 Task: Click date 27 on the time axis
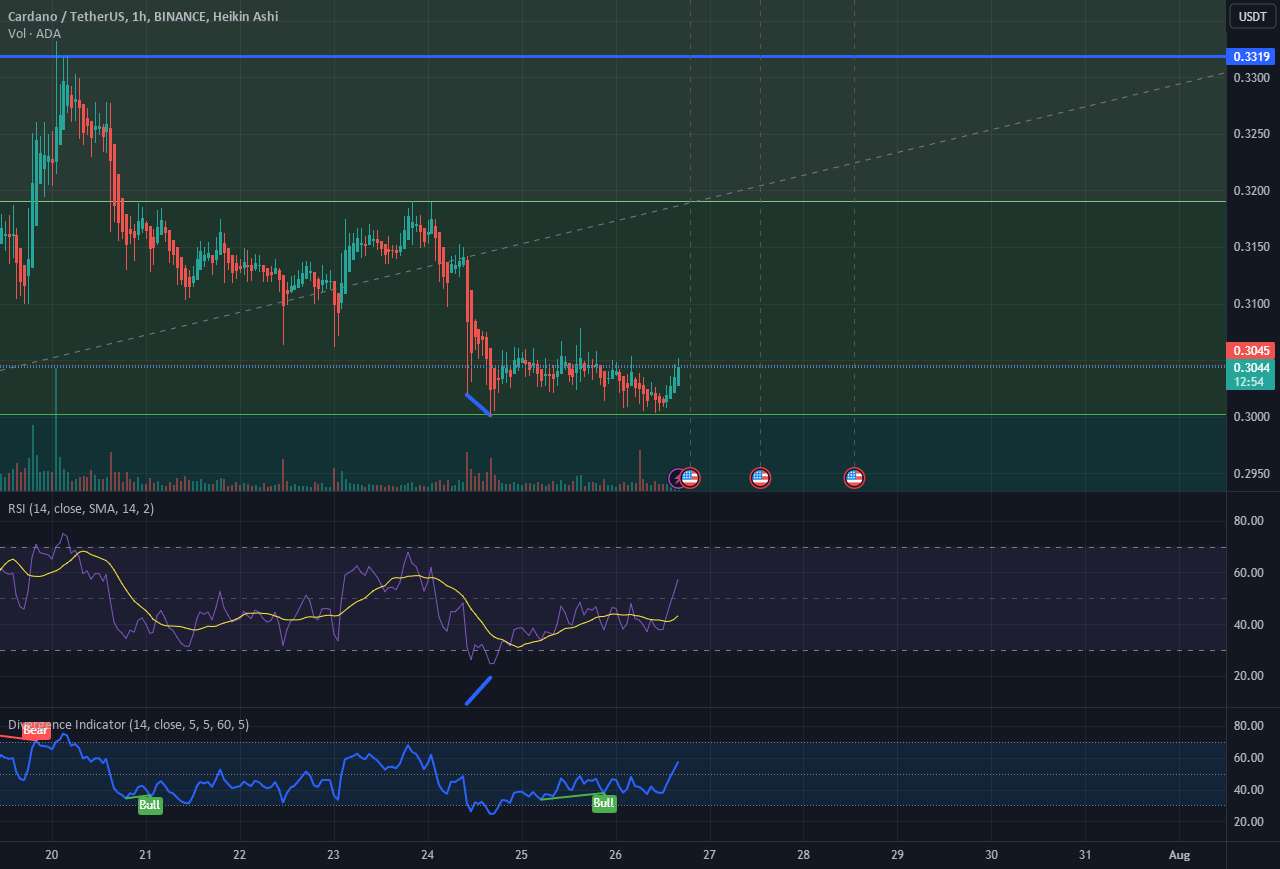710,855
